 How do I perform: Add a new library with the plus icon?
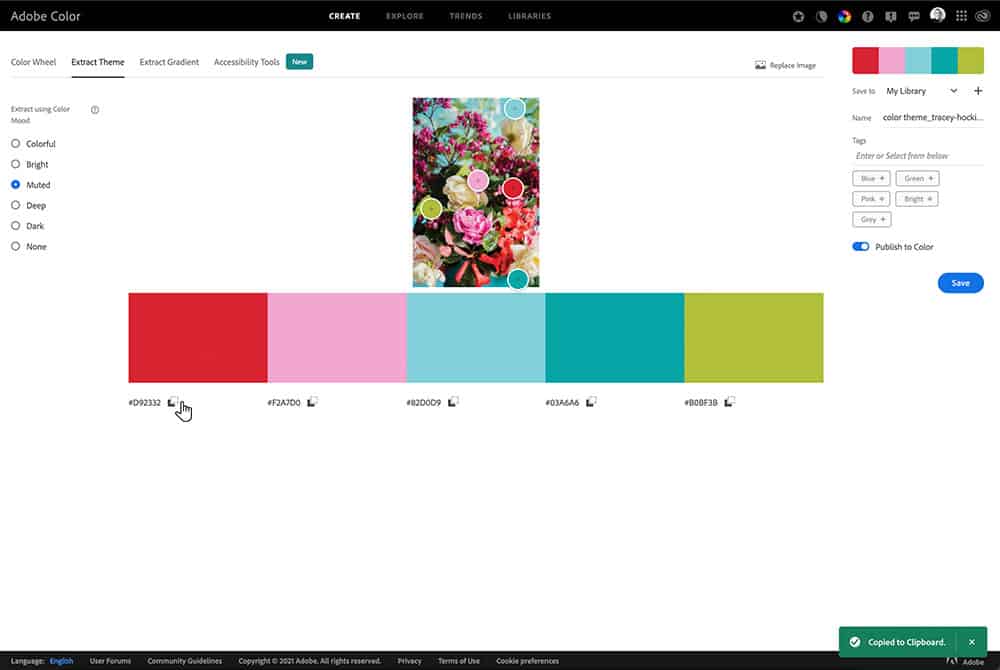(x=978, y=90)
